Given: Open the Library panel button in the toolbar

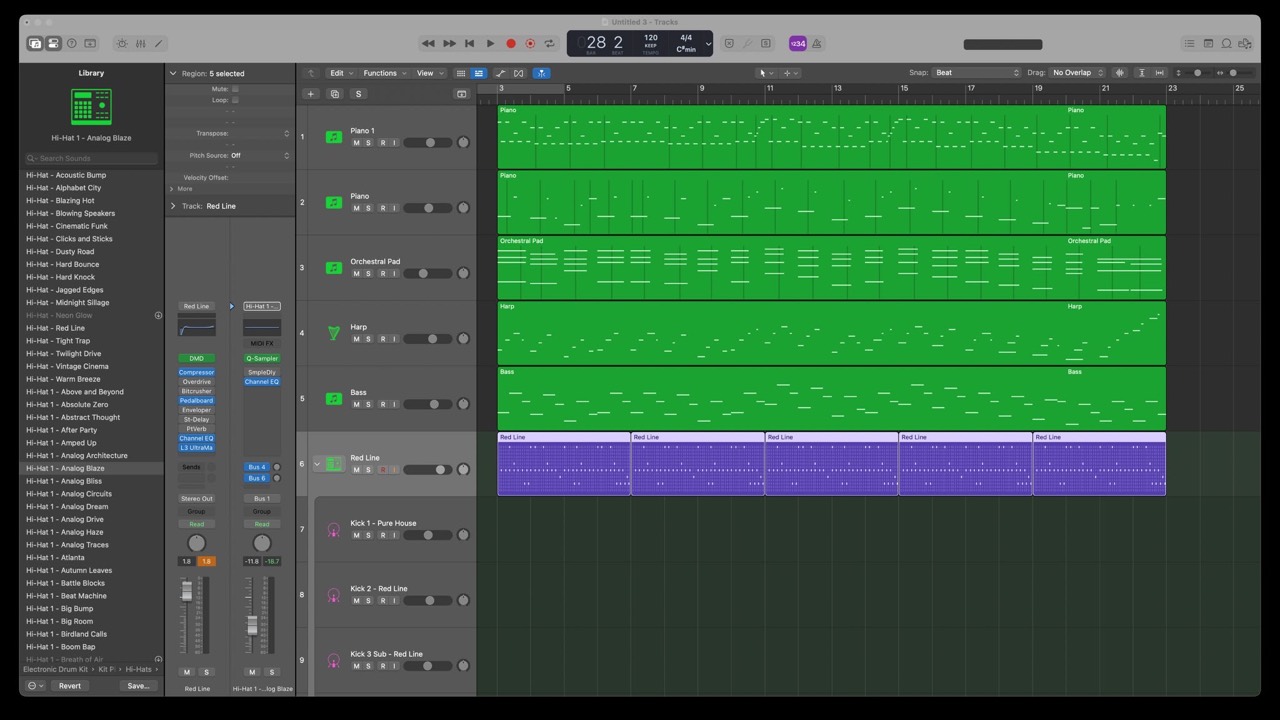Looking at the screenshot, I should (x=35, y=44).
